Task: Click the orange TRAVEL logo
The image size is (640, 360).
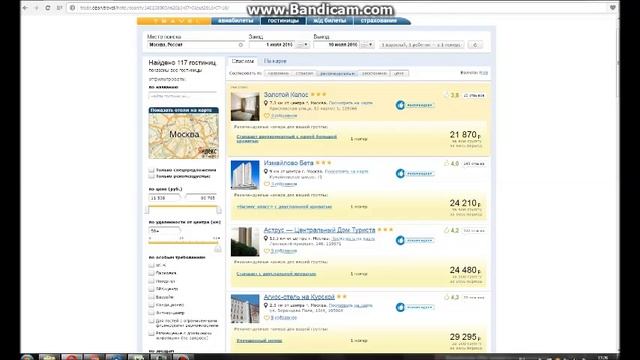Action: [x=174, y=21]
